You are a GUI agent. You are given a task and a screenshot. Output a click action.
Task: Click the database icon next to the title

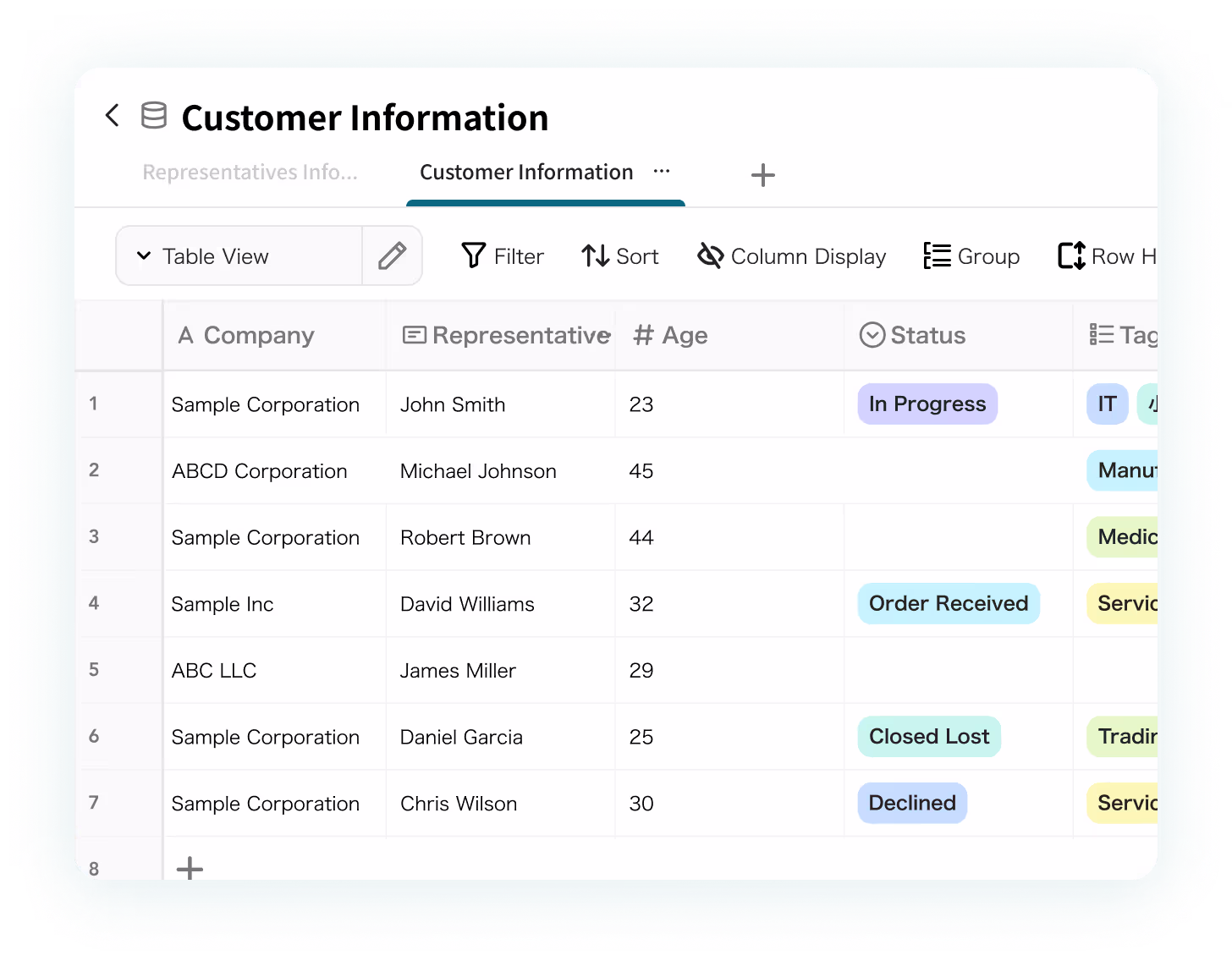(x=153, y=116)
